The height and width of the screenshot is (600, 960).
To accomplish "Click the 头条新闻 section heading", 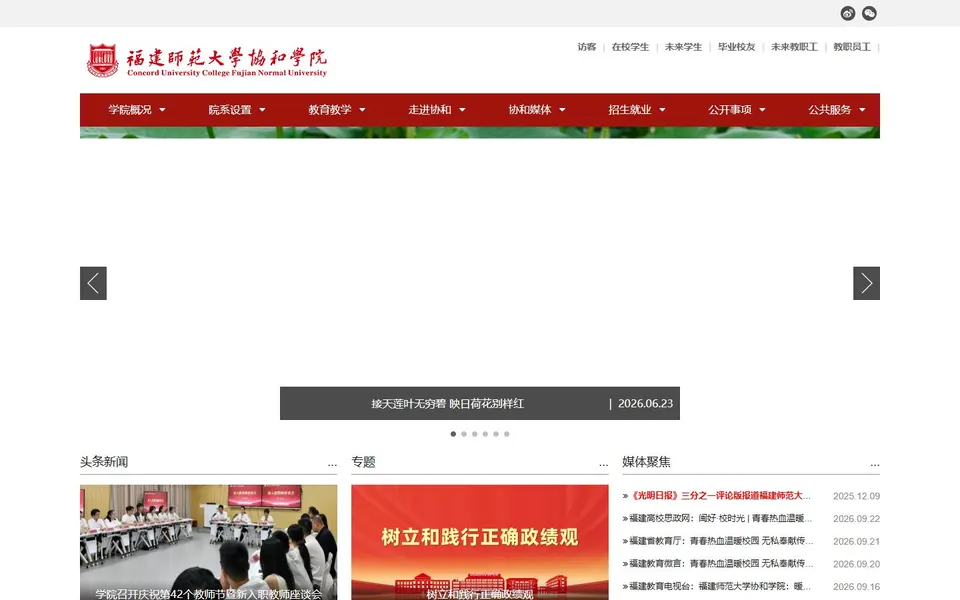I will pos(104,462).
